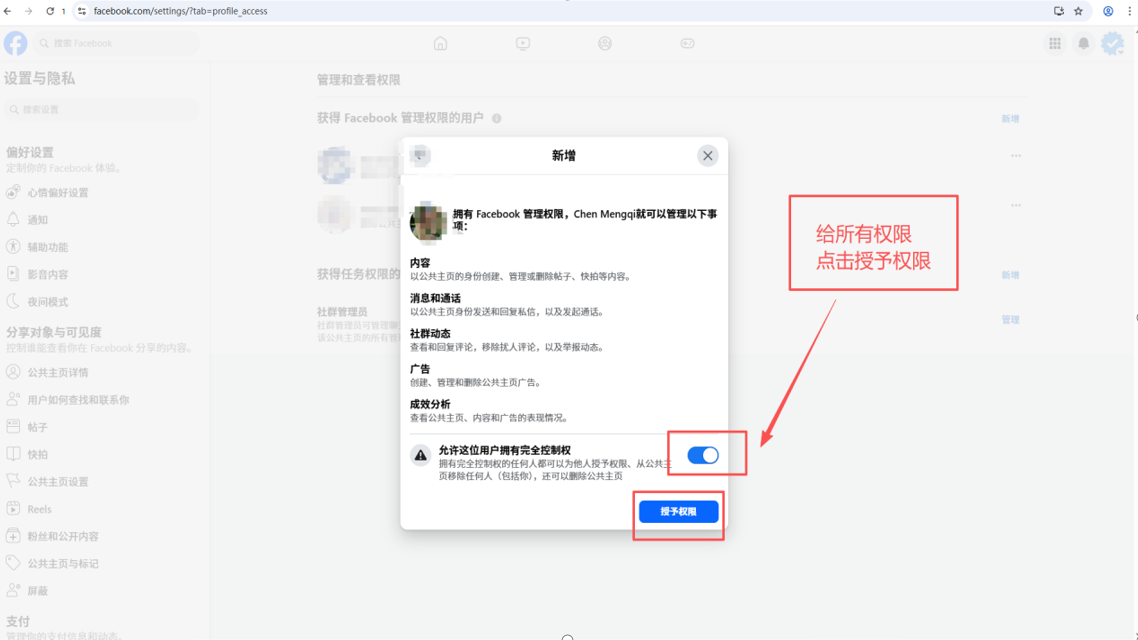This screenshot has width=1138, height=640.
Task: Select 公共主页设置 in settings sidebar
Action: [x=58, y=482]
